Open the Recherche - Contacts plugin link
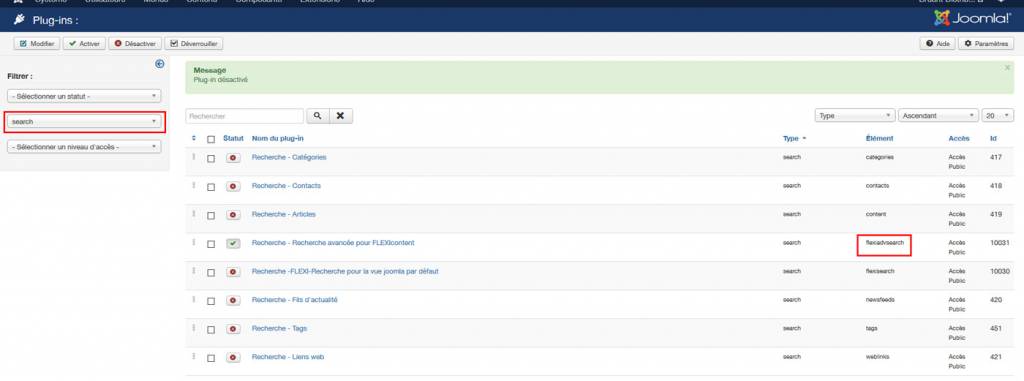The image size is (1024, 381). (x=286, y=186)
